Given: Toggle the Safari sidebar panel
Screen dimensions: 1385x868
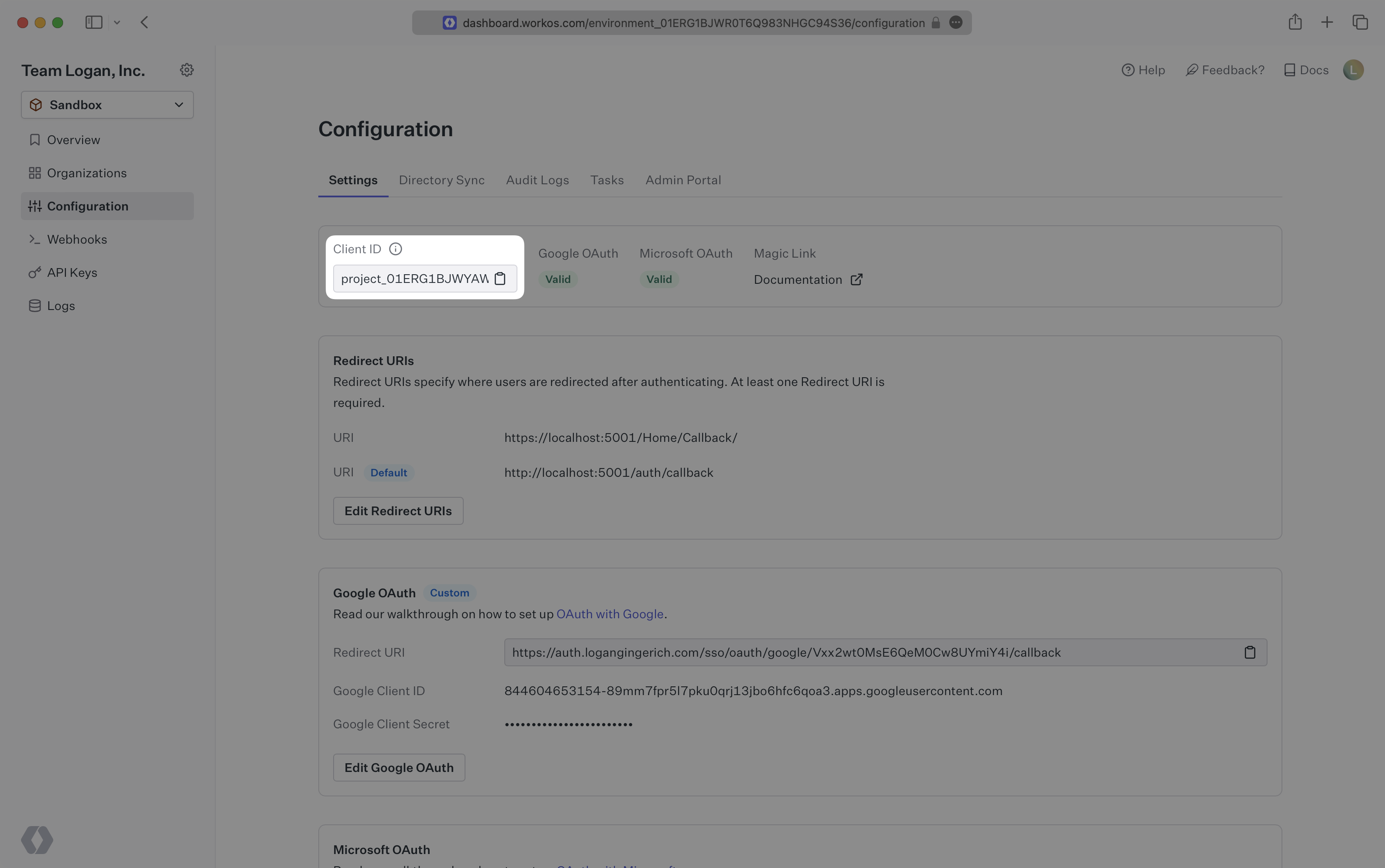Looking at the screenshot, I should click(94, 22).
